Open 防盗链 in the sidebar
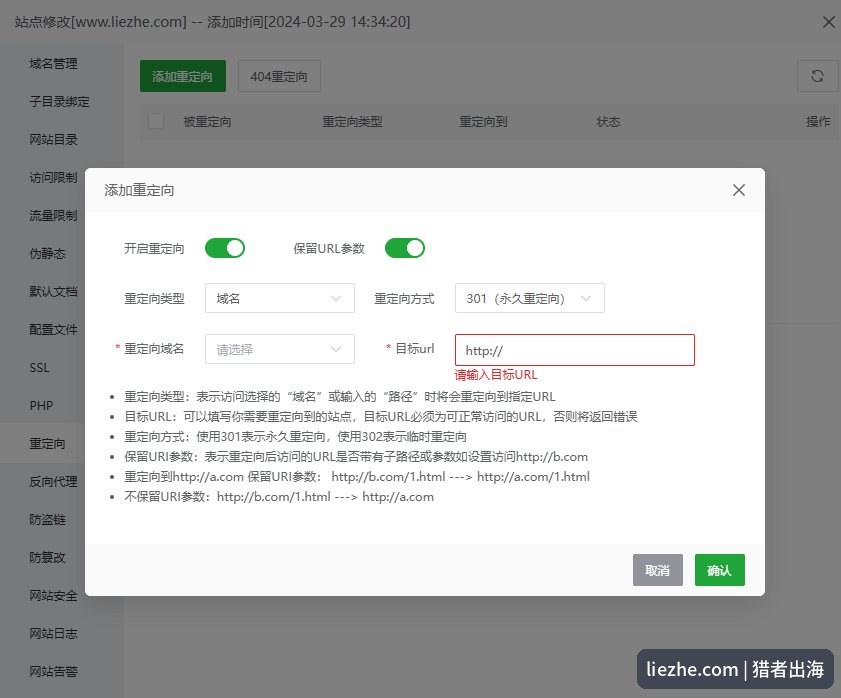 click(47, 520)
